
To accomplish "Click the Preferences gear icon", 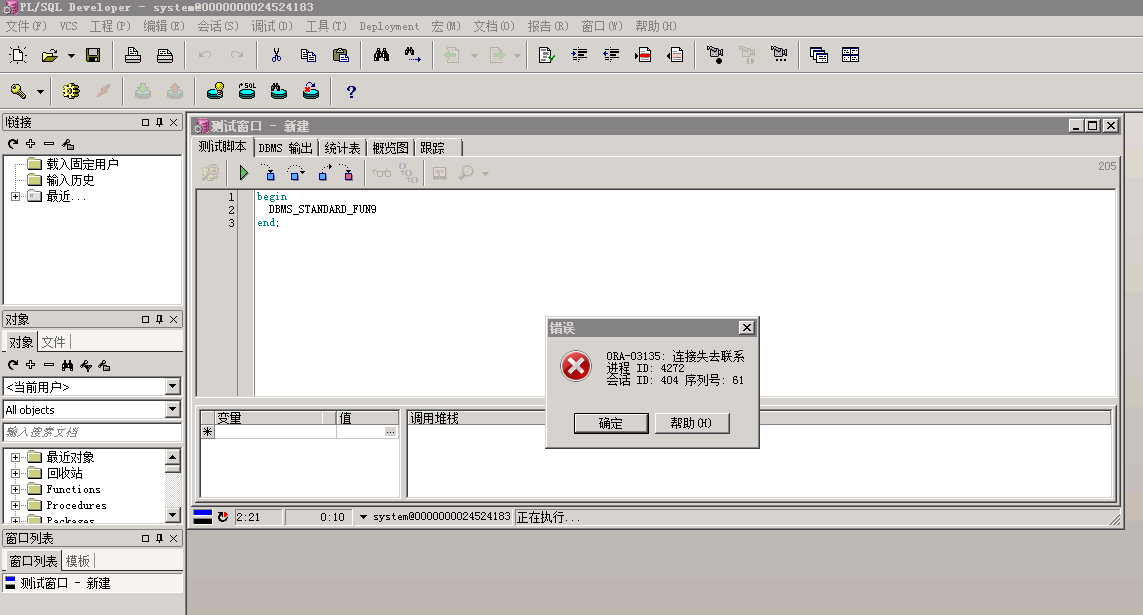I will pos(70,91).
